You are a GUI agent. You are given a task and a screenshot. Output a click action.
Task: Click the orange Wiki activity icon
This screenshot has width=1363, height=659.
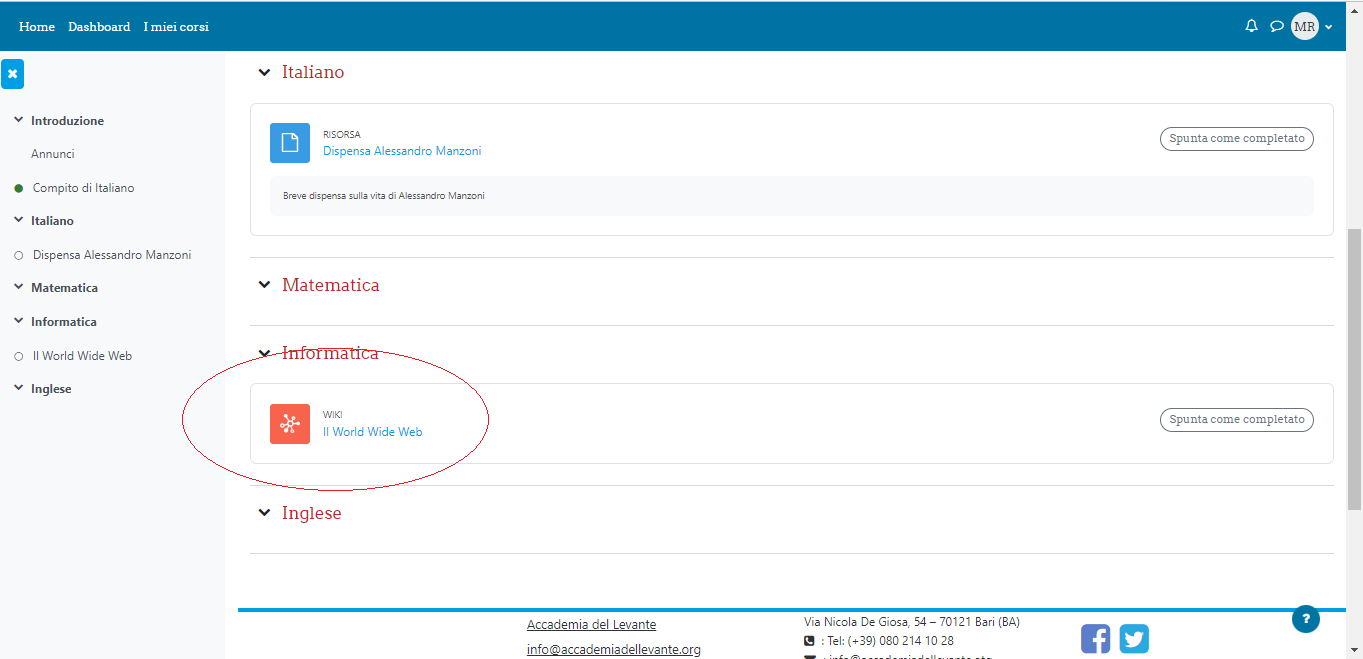[290, 423]
